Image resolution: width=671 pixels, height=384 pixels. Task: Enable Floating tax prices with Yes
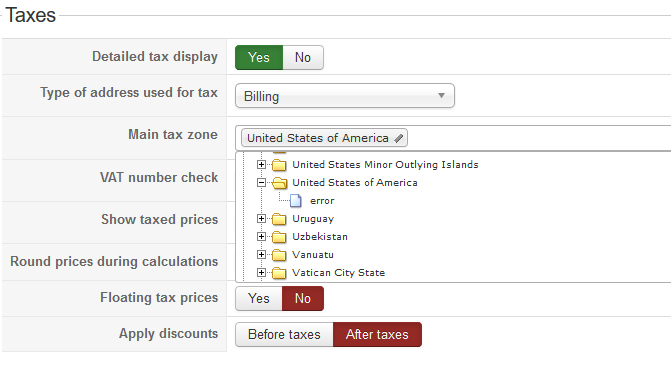pyautogui.click(x=259, y=298)
